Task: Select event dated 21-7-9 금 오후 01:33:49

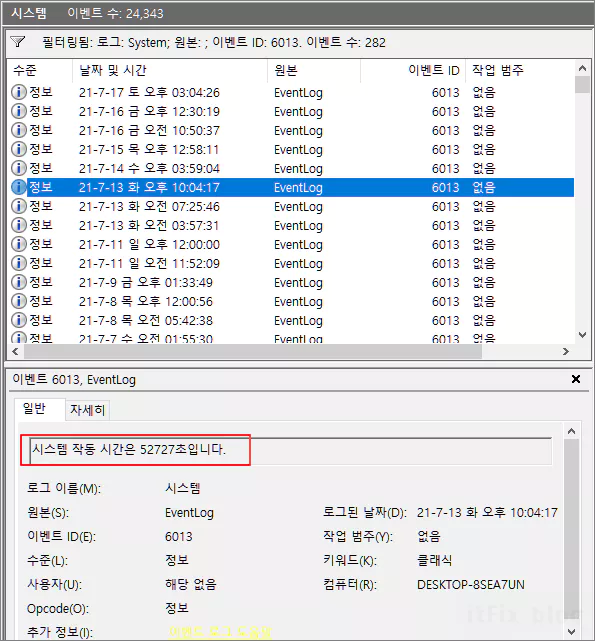Action: click(x=290, y=282)
